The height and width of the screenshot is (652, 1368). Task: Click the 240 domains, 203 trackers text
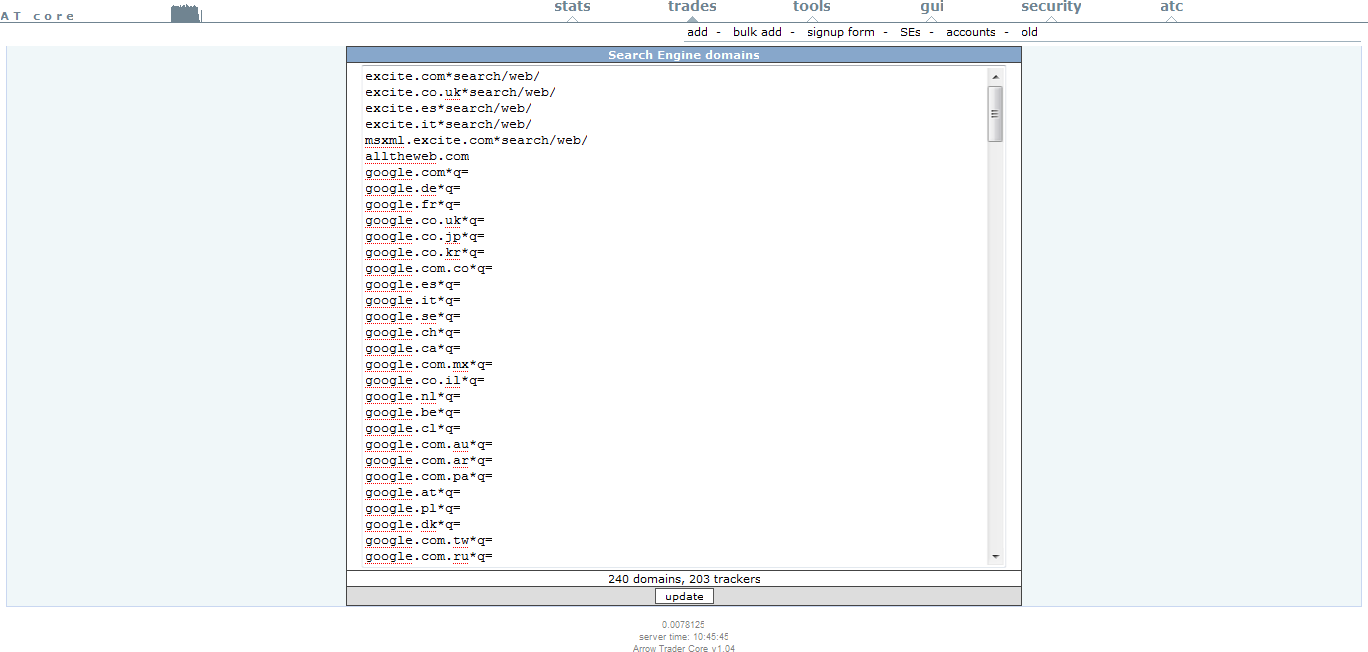684,579
